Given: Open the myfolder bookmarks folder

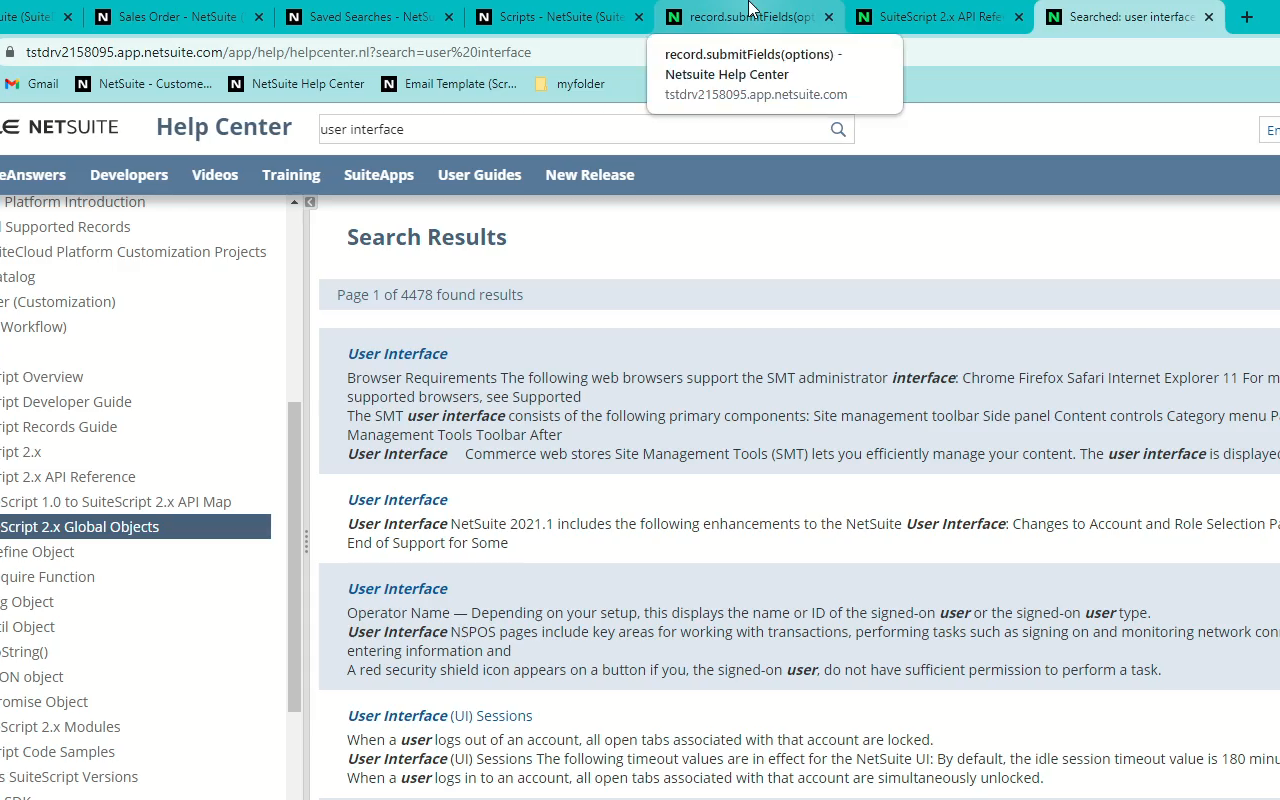Looking at the screenshot, I should tap(569, 84).
